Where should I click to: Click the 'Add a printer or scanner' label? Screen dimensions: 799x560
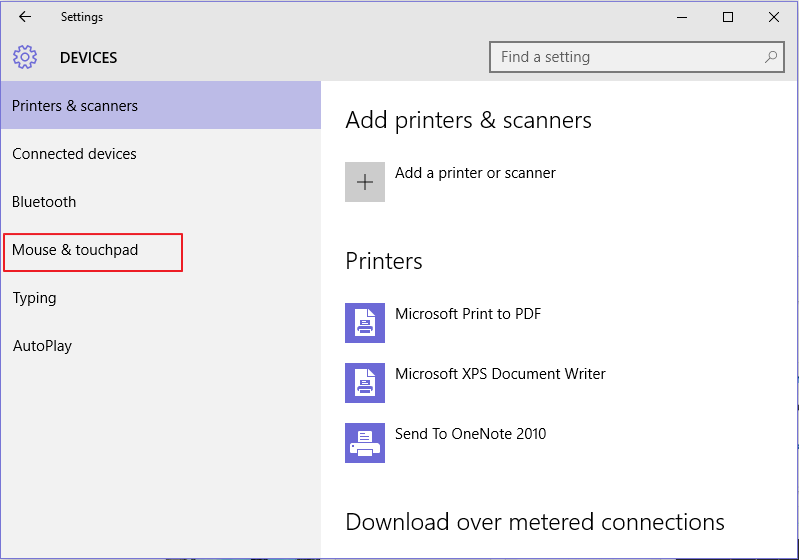(x=475, y=173)
